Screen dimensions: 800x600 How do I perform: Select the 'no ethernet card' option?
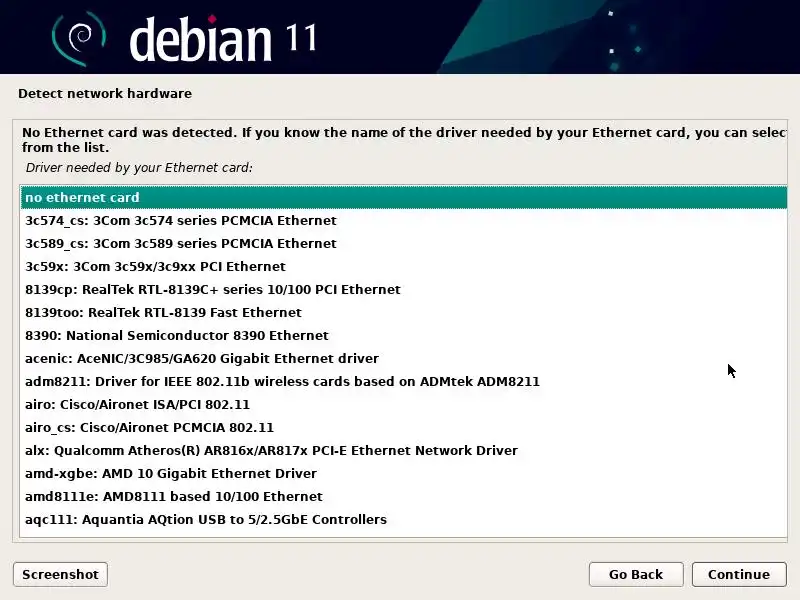[404, 197]
